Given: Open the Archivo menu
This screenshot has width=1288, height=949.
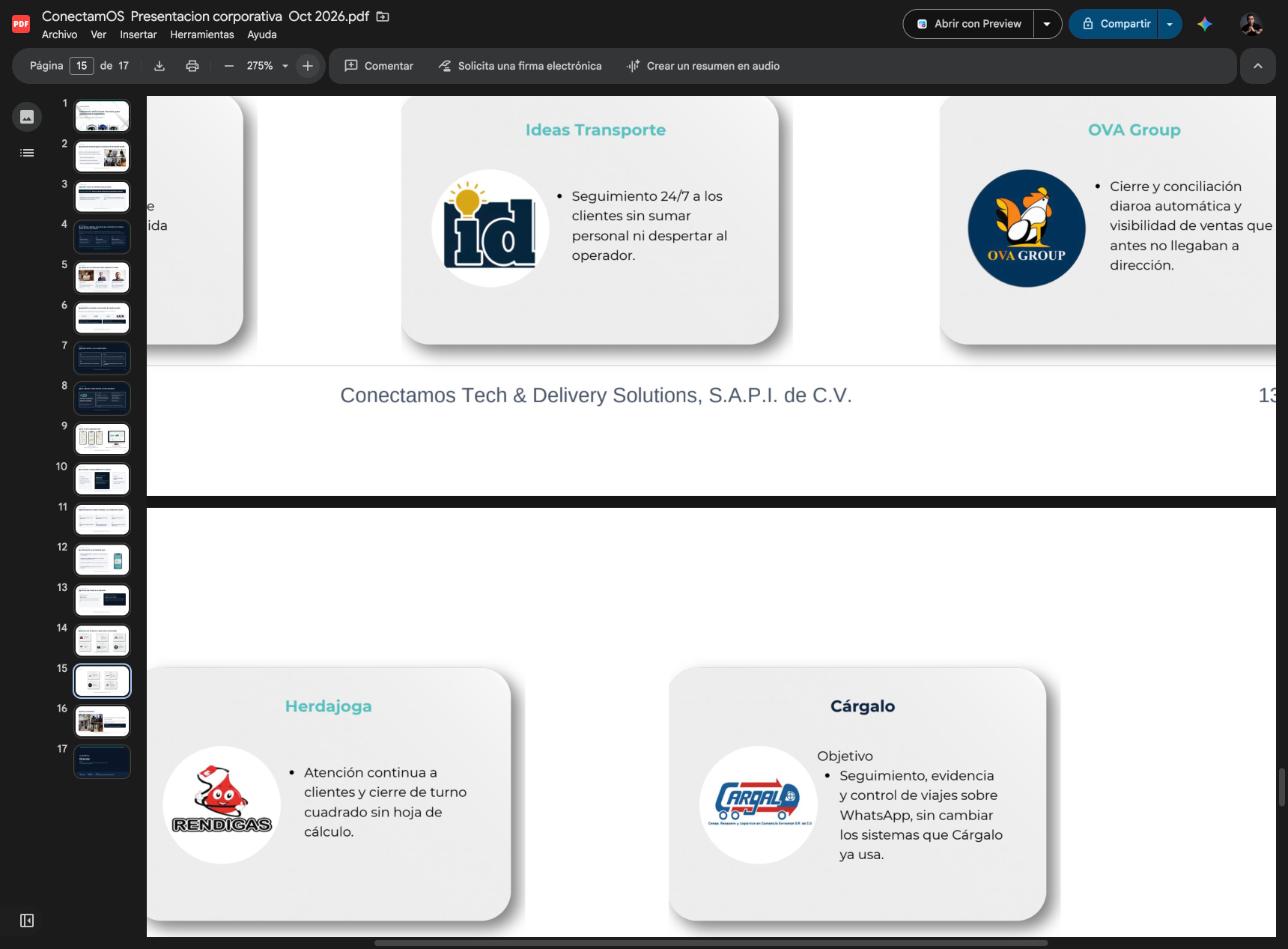Looking at the screenshot, I should click(59, 34).
